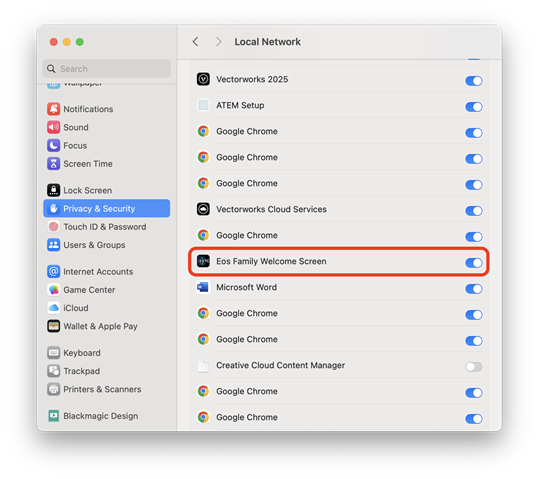538x479 pixels.
Task: Select Privacy & Security in sidebar
Action: (x=107, y=208)
